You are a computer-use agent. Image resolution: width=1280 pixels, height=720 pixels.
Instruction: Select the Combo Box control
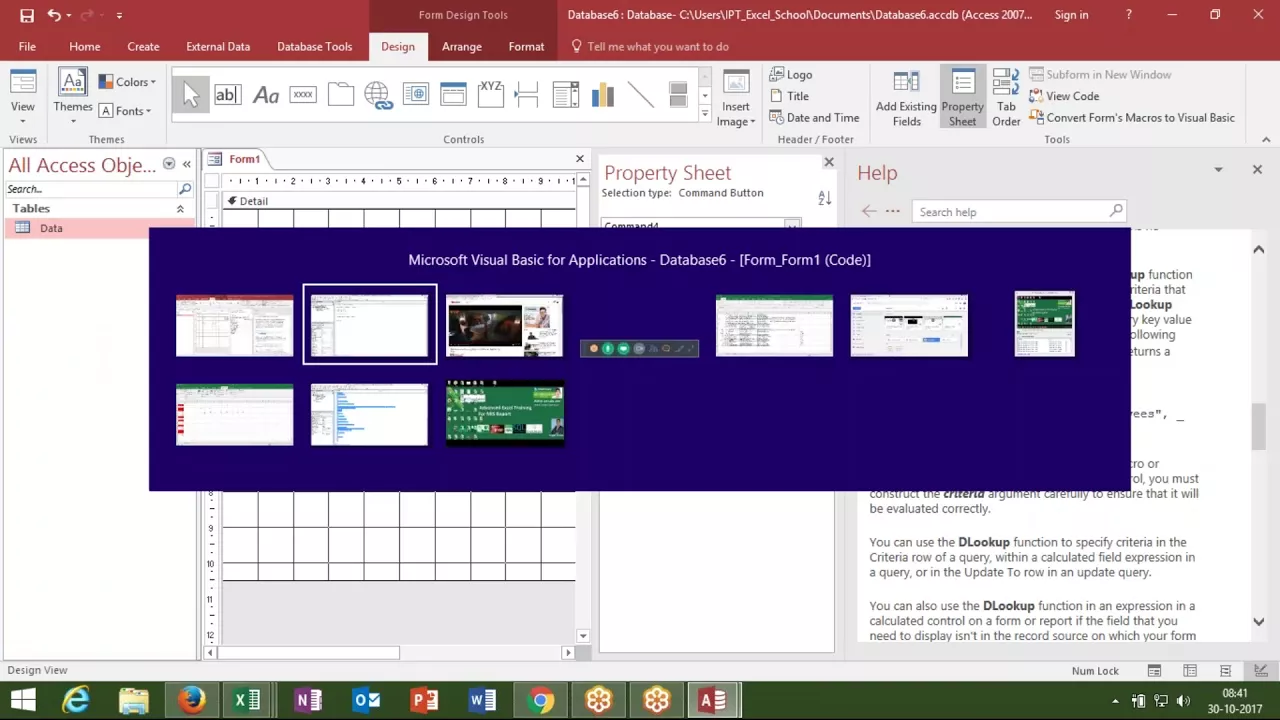(x=566, y=95)
